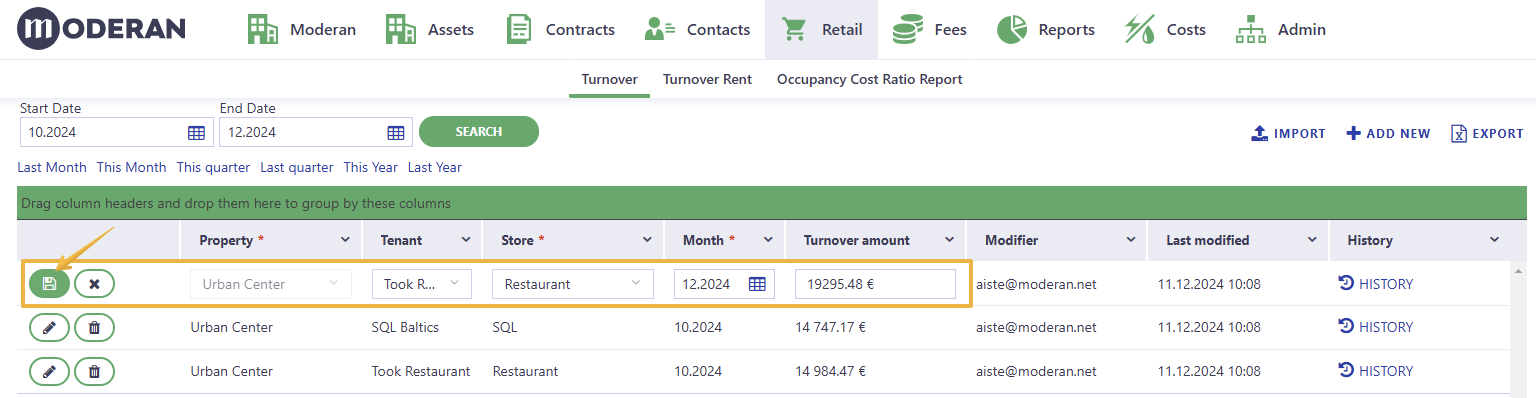Delete the SQL Baltics turnover row
The image size is (1536, 398).
coord(94,328)
